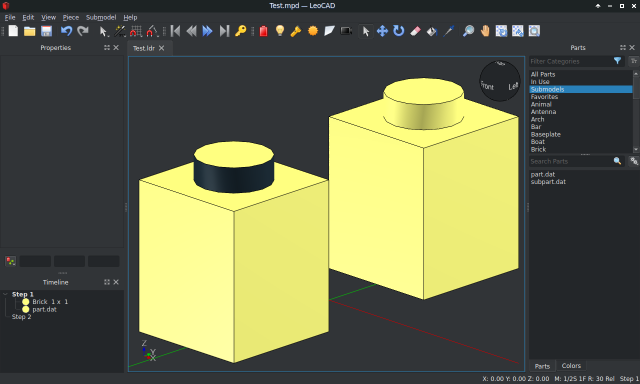Select subpart.dat in parts list
This screenshot has height=384, width=640.
548,182
